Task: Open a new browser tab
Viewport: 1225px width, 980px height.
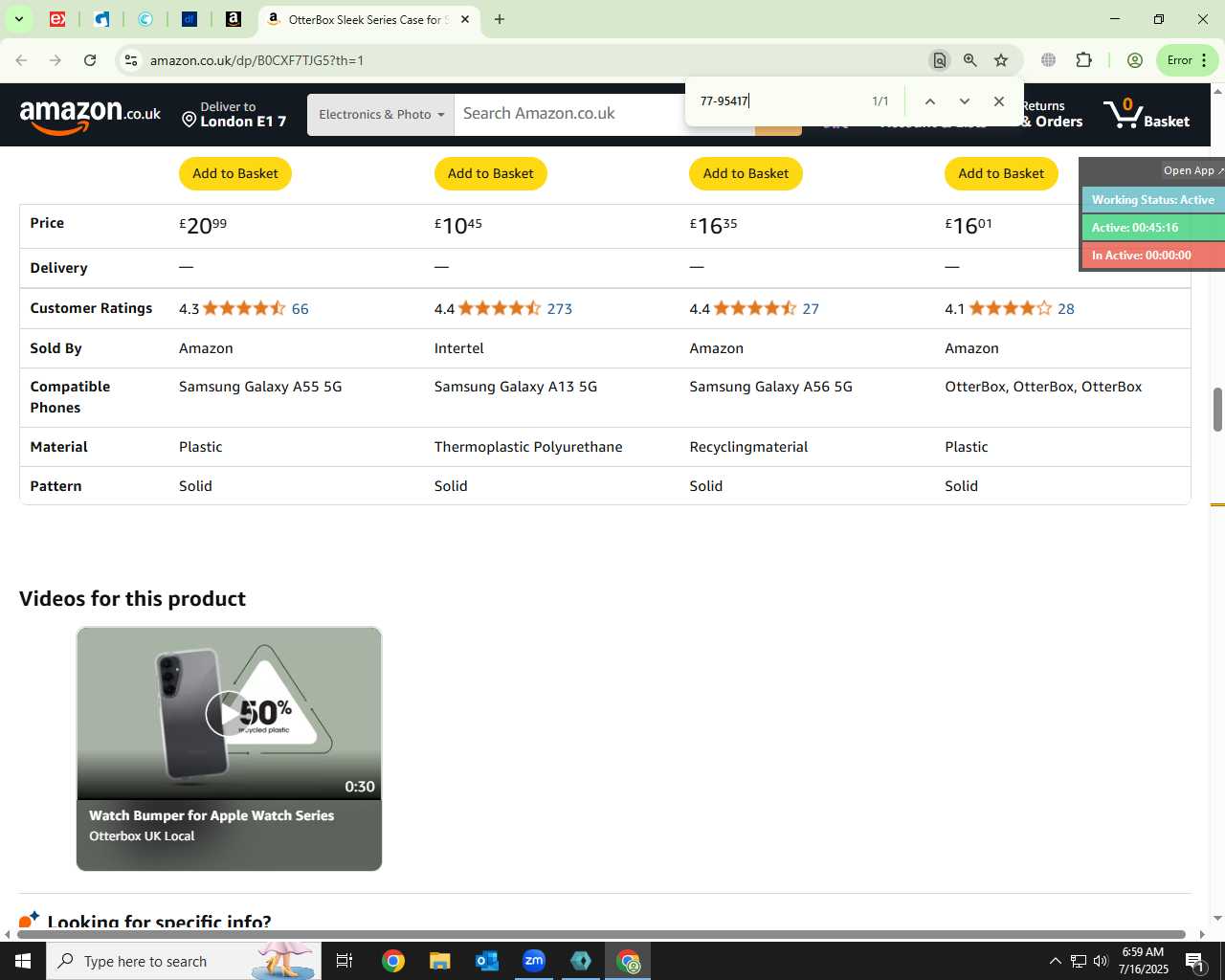Action: pyautogui.click(x=500, y=19)
